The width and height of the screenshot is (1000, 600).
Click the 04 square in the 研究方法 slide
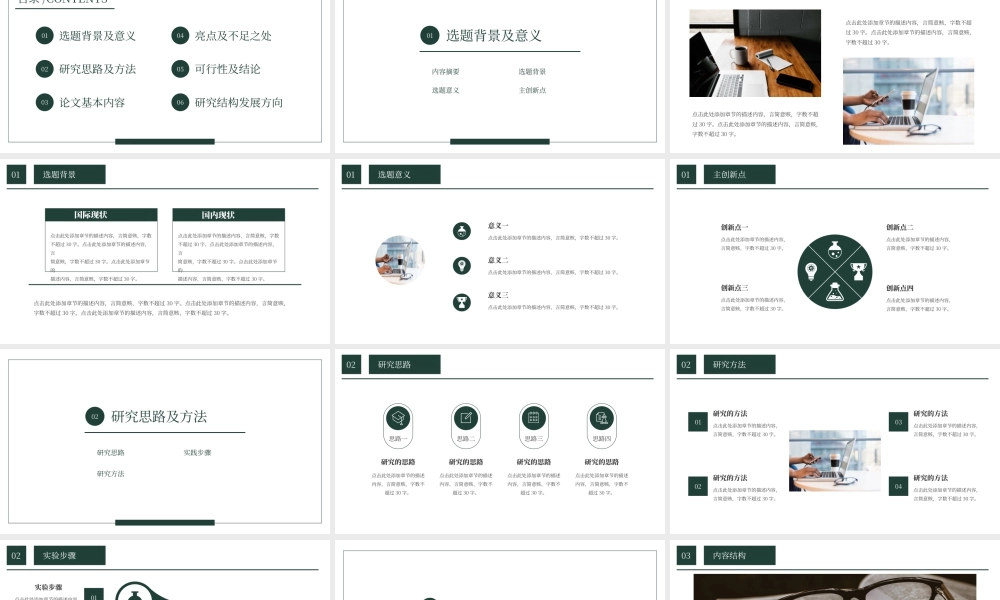point(898,487)
